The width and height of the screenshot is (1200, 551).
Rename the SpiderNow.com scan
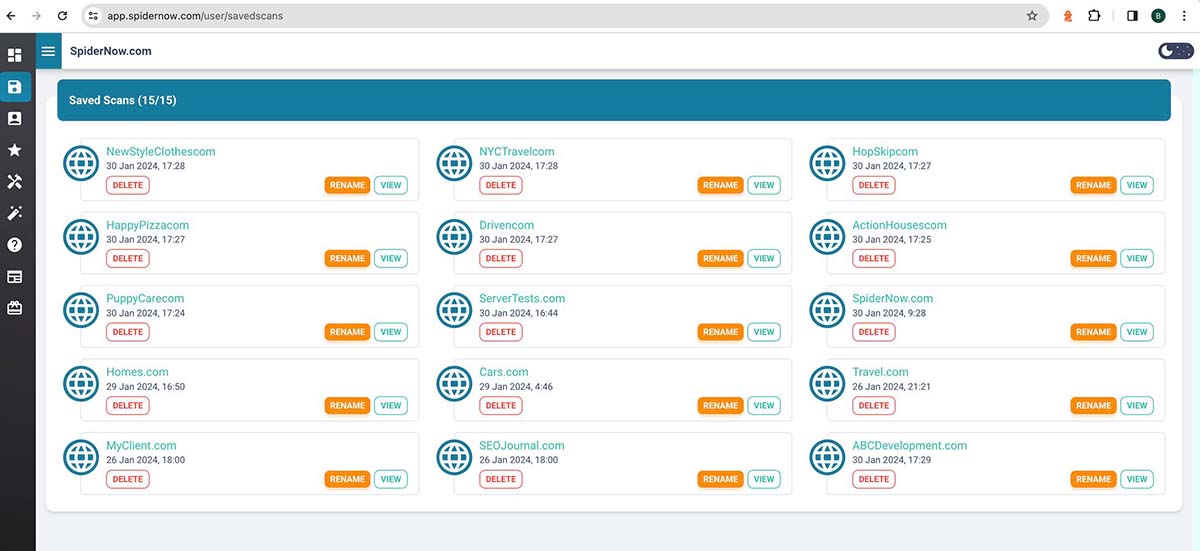pos(1093,332)
